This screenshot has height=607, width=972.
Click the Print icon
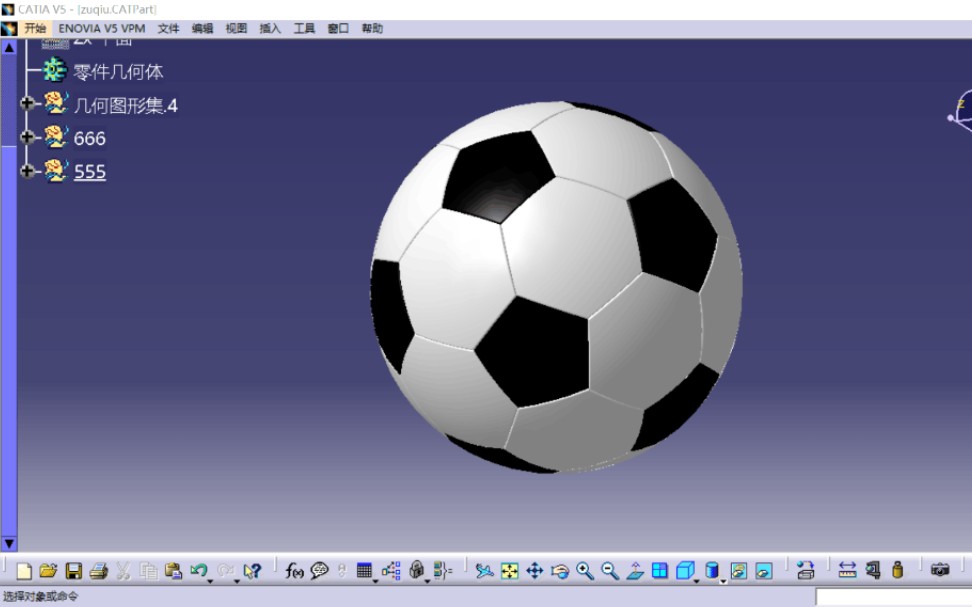pos(99,570)
